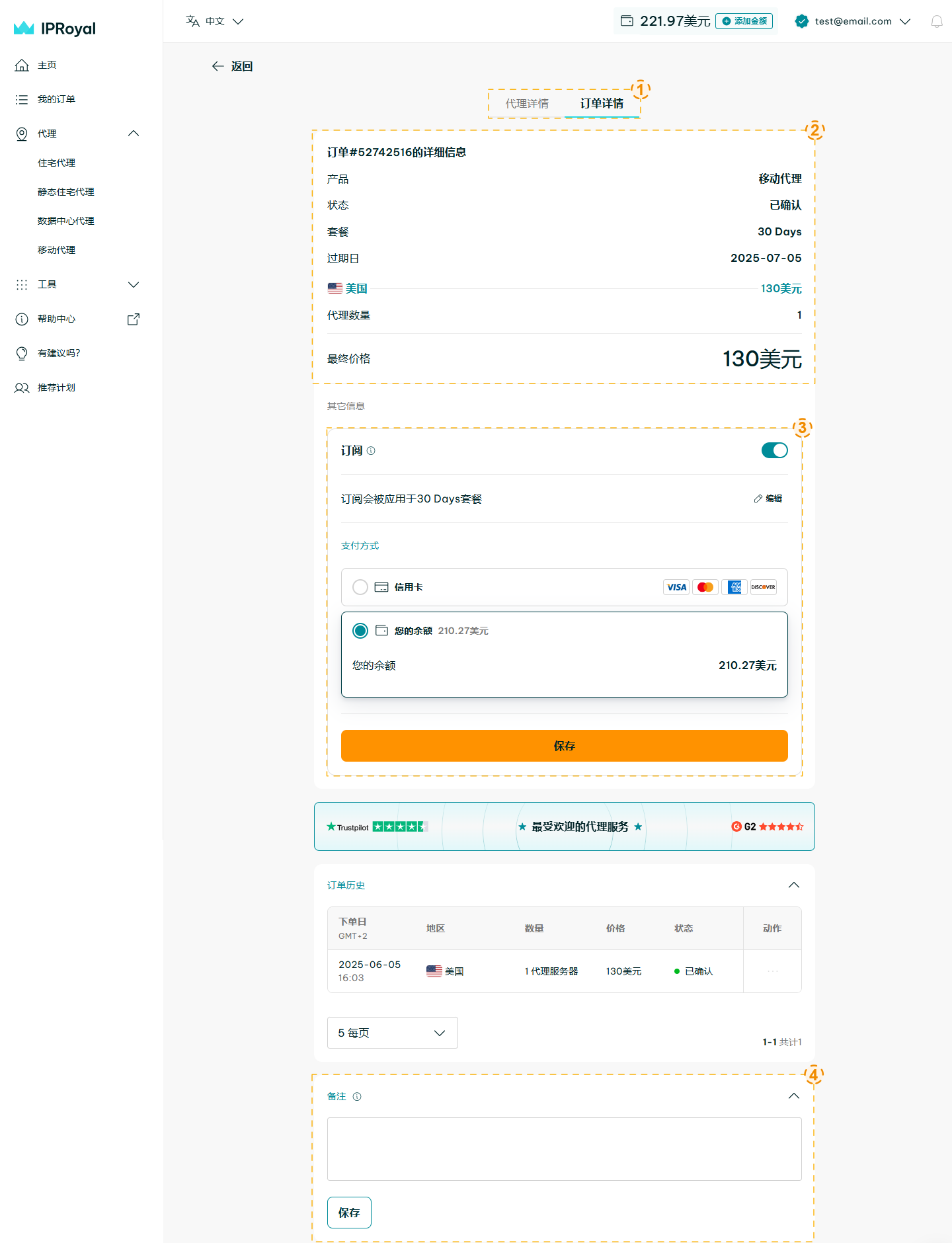Click the IPRoyal crown logo
Image resolution: width=952 pixels, height=1243 pixels.
pyautogui.click(x=24, y=28)
